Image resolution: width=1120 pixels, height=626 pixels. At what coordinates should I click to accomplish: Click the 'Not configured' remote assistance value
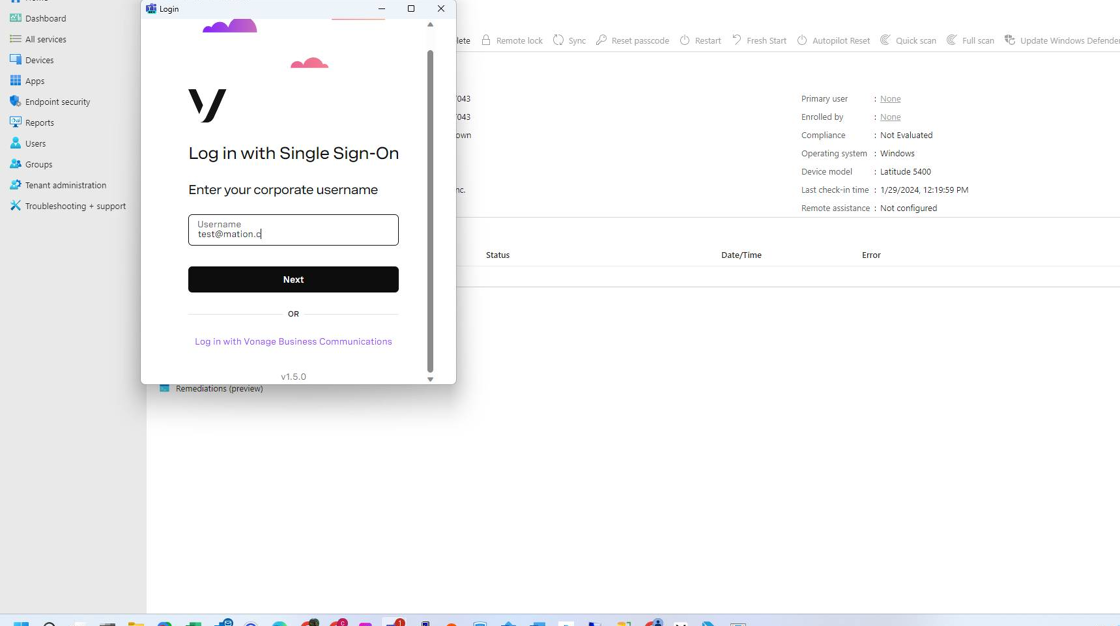[x=909, y=208]
